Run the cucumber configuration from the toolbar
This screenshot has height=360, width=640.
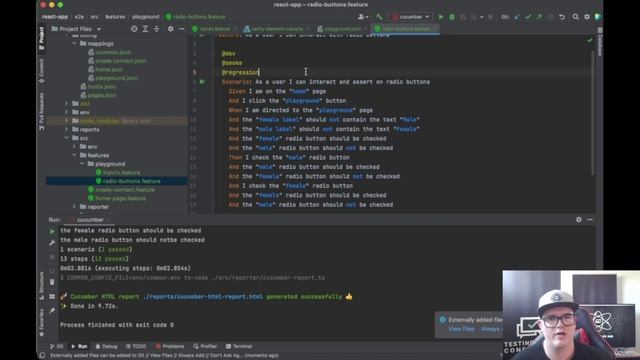441,17
